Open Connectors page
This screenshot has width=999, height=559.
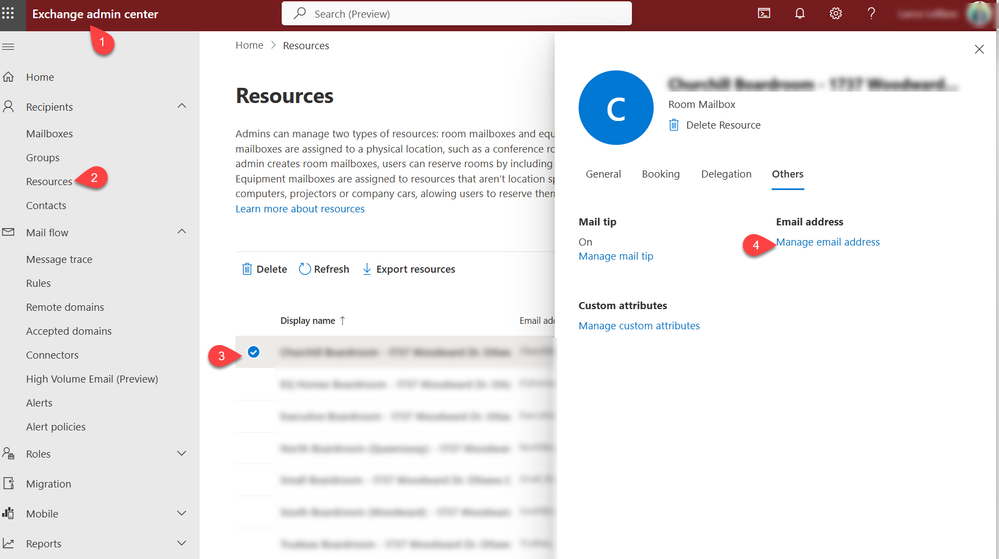52,355
